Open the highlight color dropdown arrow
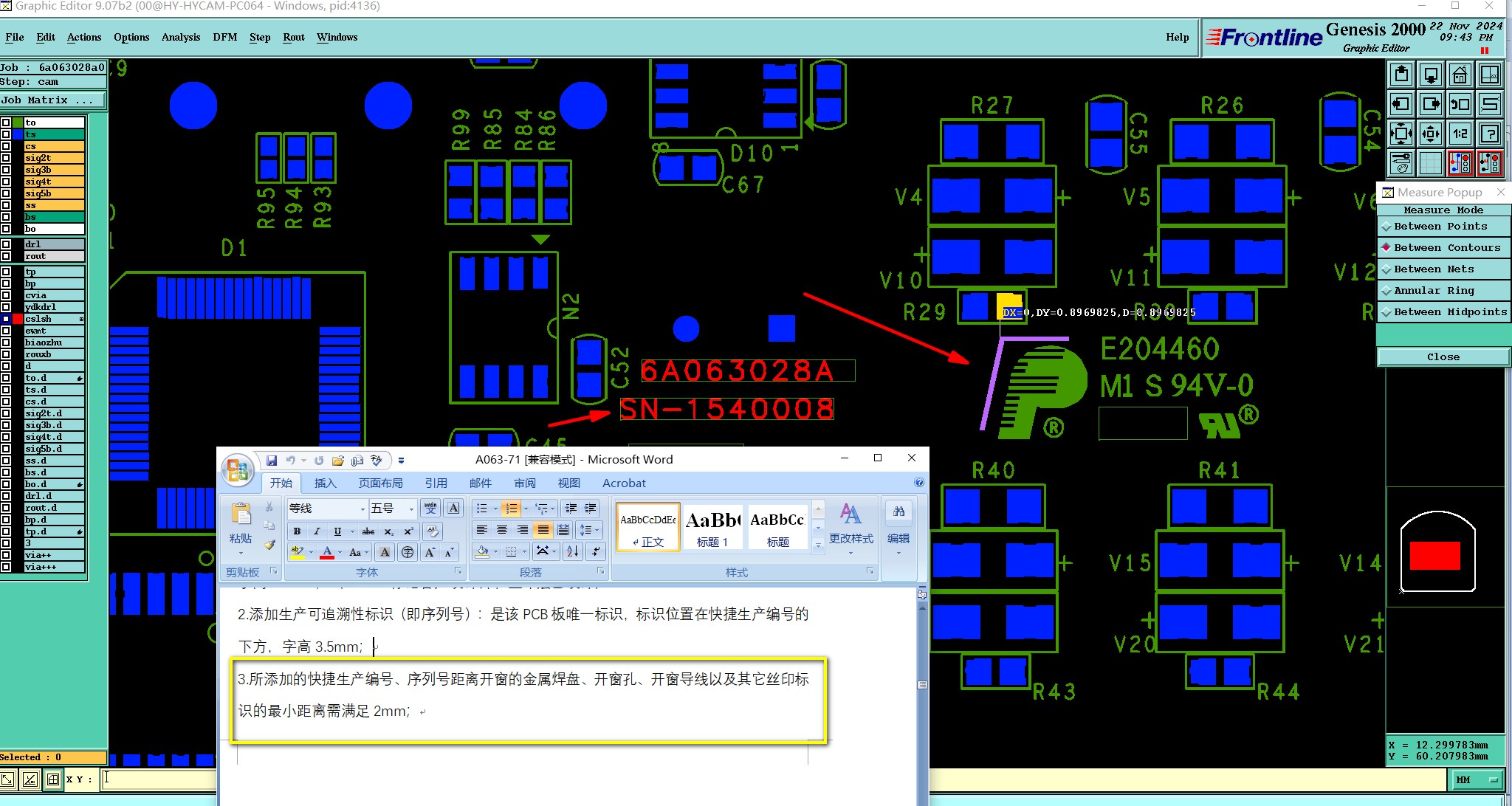Screen dimensions: 1512x806 pos(311,552)
